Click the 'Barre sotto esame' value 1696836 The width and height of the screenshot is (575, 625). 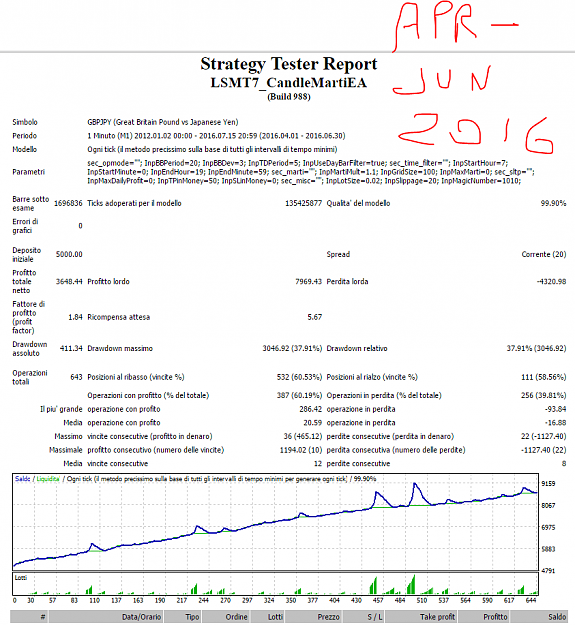pos(68,203)
